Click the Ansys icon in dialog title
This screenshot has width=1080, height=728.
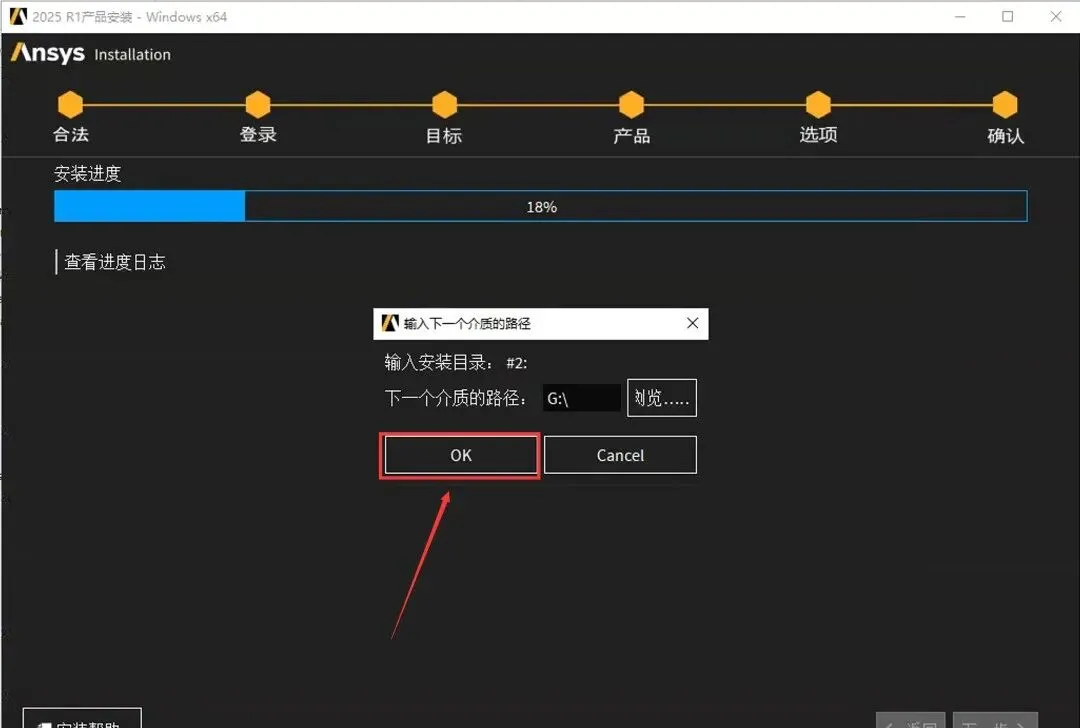(390, 323)
